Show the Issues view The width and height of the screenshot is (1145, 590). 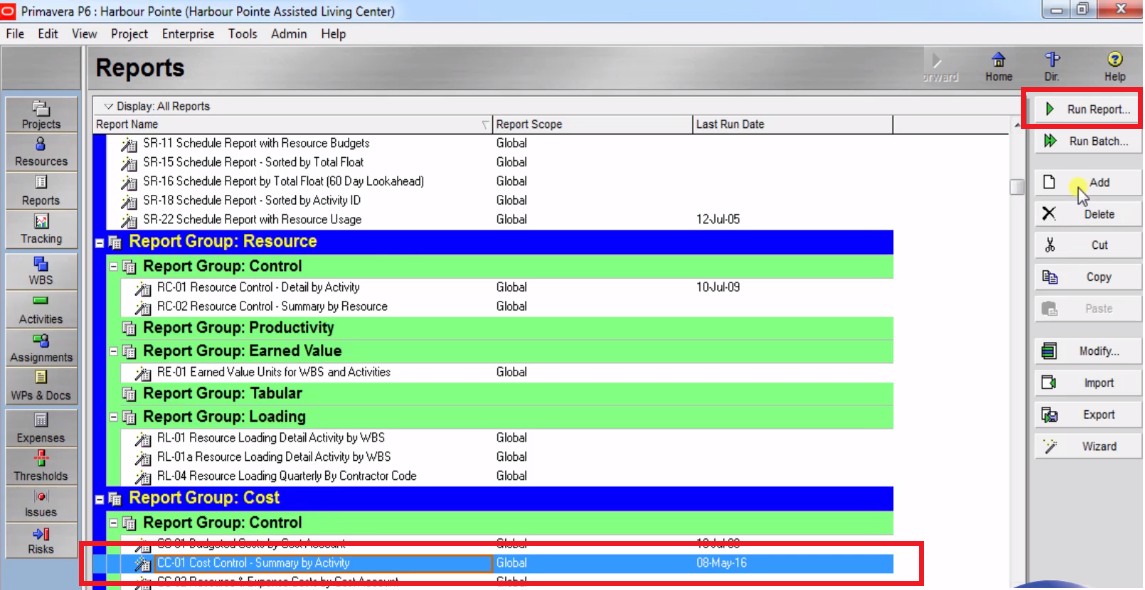coord(40,503)
